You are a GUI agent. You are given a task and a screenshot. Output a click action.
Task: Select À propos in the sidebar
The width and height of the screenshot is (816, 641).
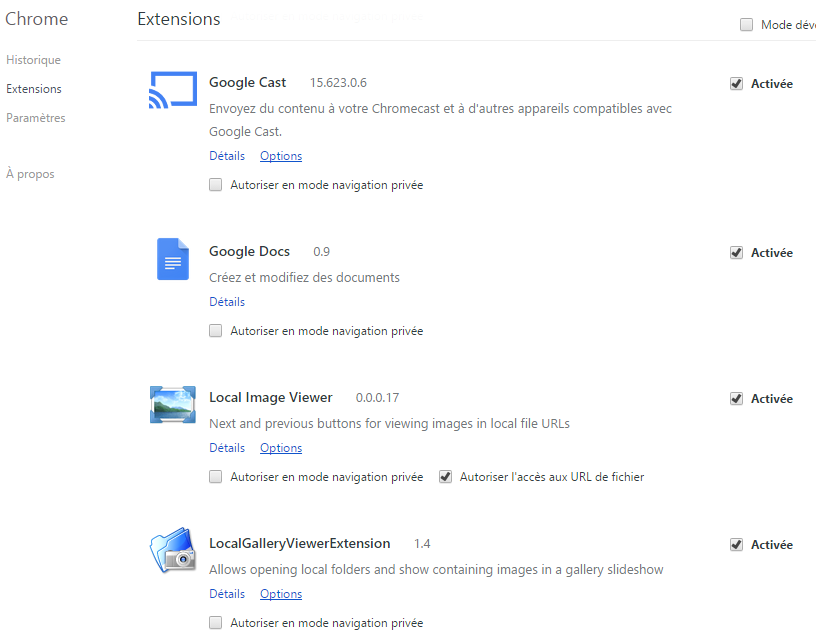[x=30, y=173]
